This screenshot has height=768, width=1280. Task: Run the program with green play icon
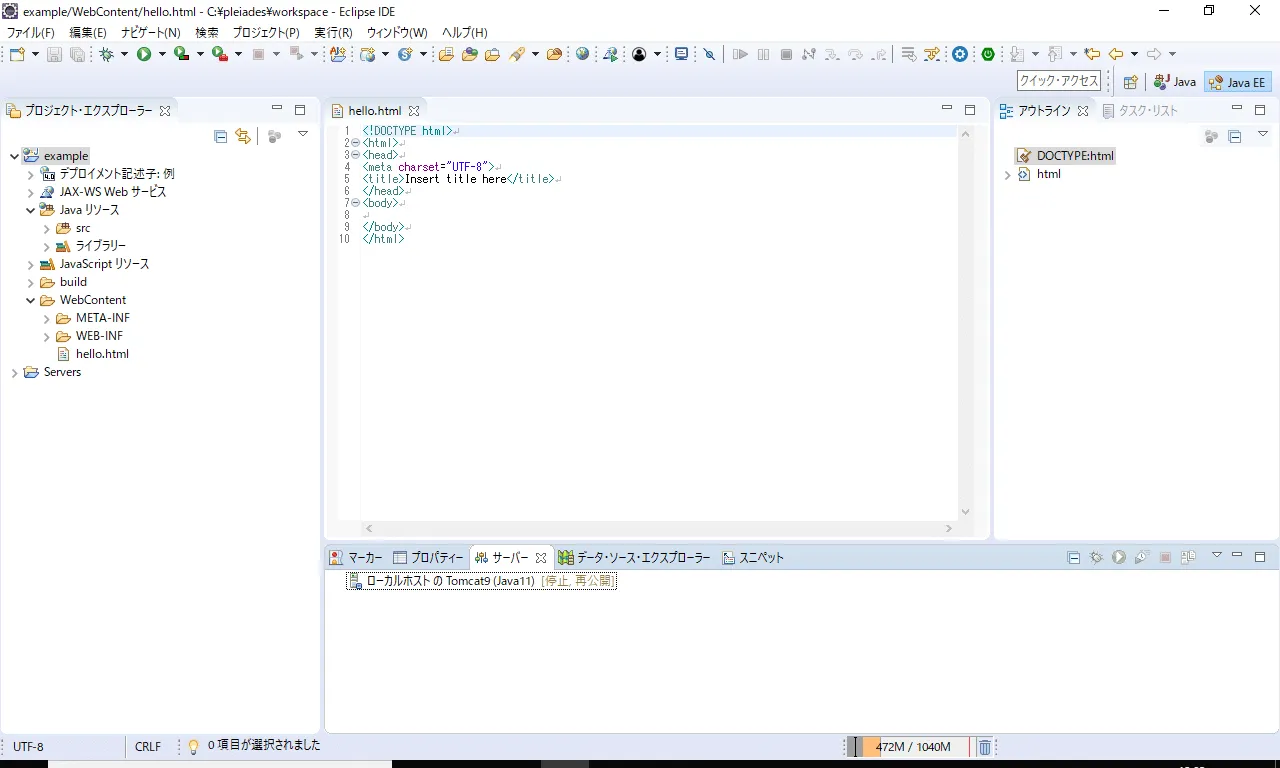pyautogui.click(x=144, y=54)
